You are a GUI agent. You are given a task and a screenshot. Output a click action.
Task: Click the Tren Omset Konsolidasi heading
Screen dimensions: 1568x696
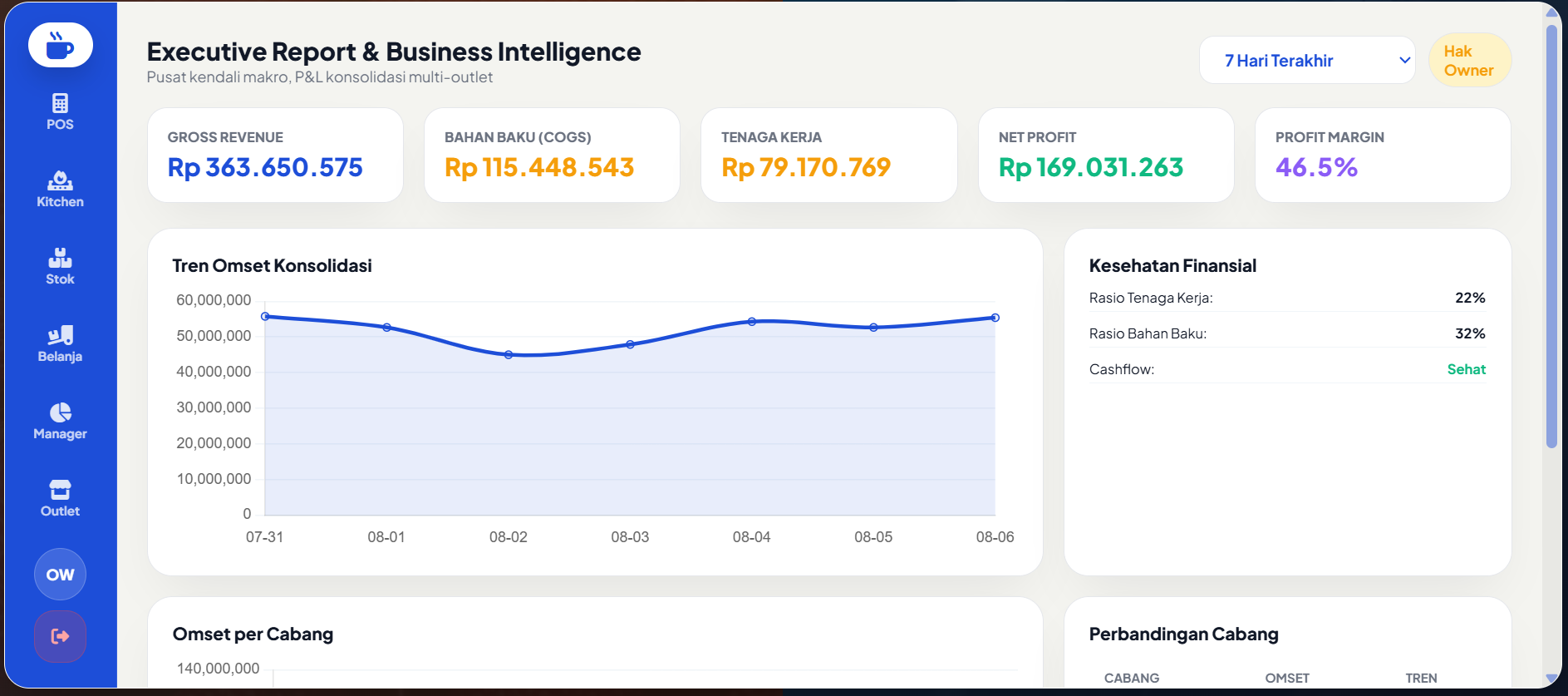(x=272, y=266)
